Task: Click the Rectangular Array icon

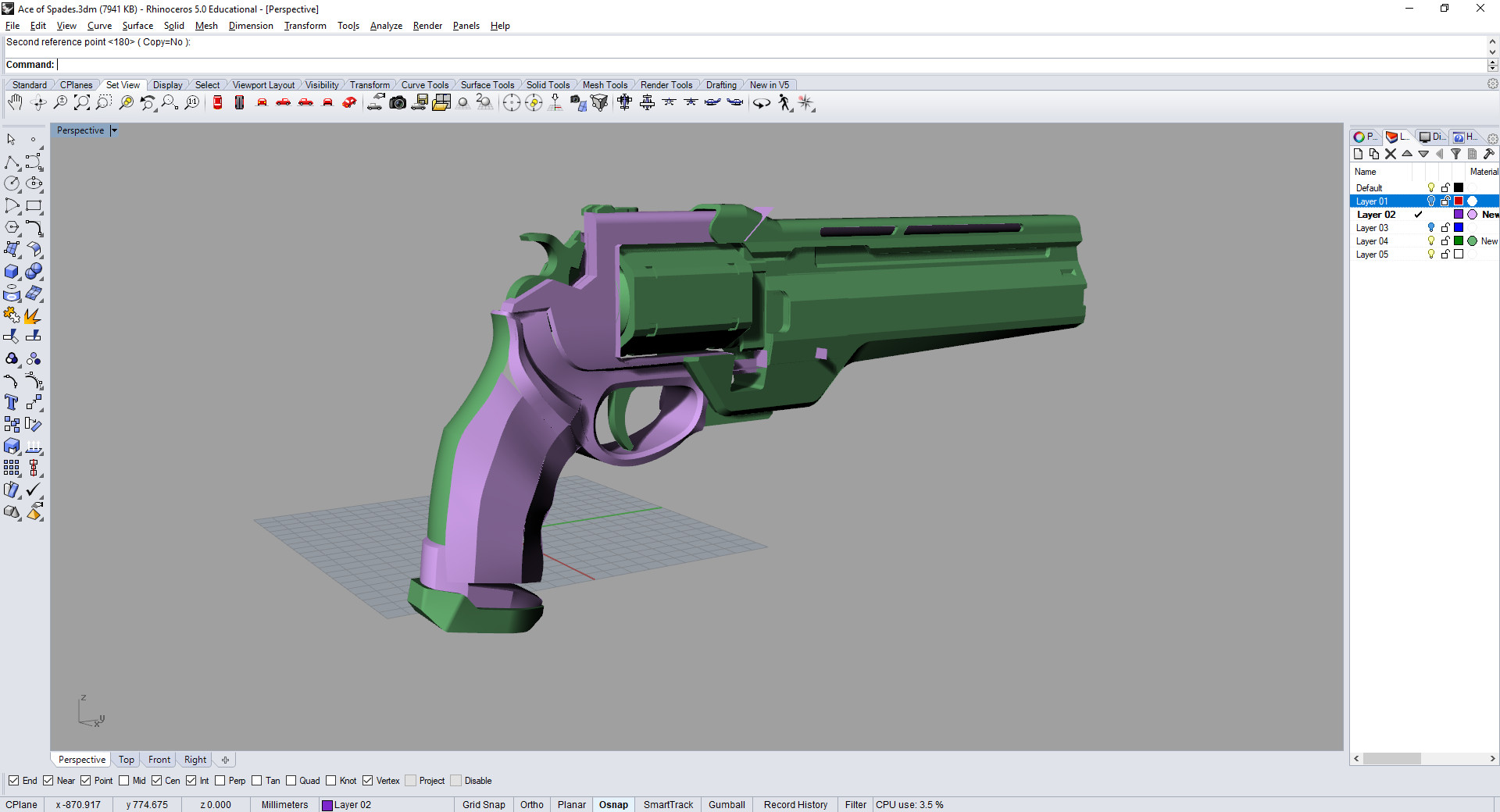Action: coord(12,468)
